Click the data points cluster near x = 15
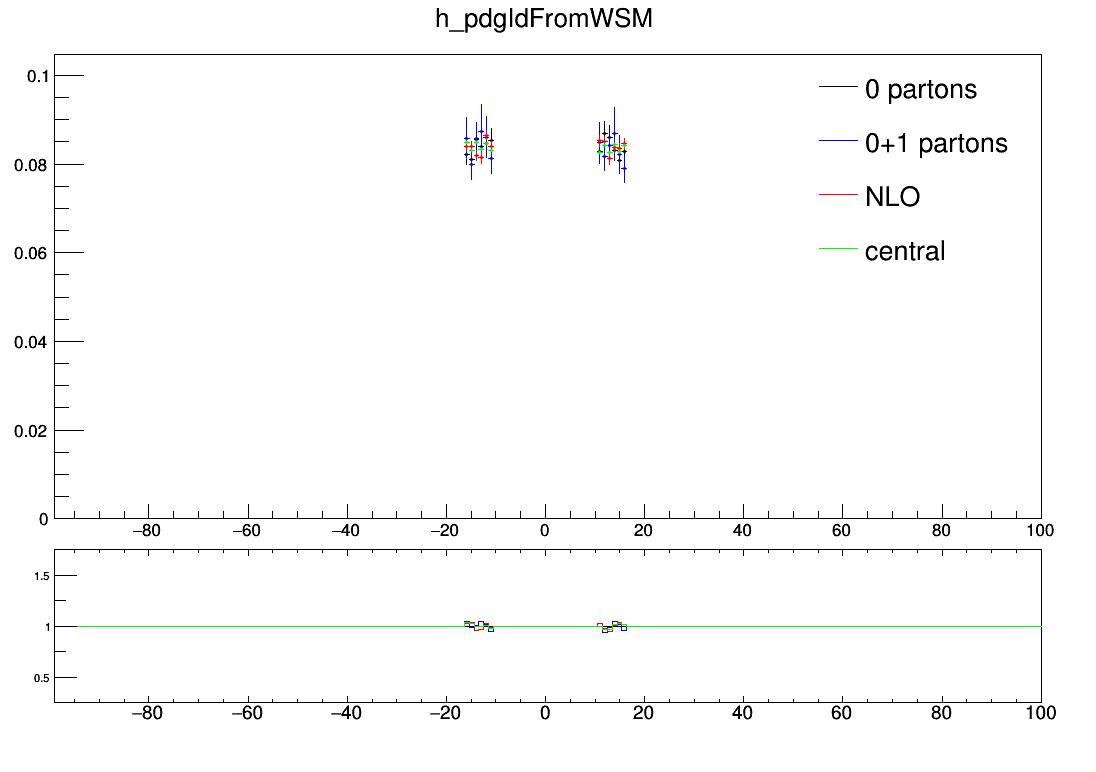1096x772 pixels. click(x=612, y=145)
